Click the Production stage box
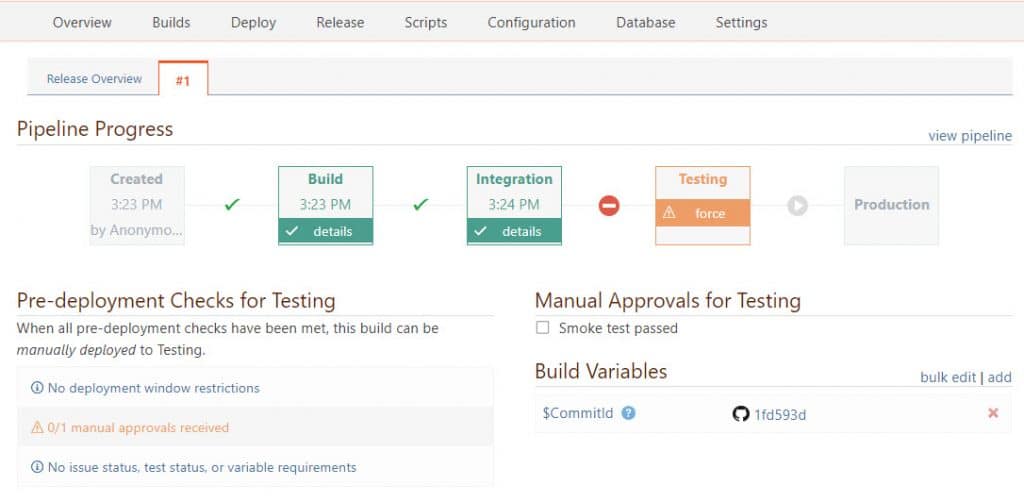Screen dimensions: 1024x502 891,205
